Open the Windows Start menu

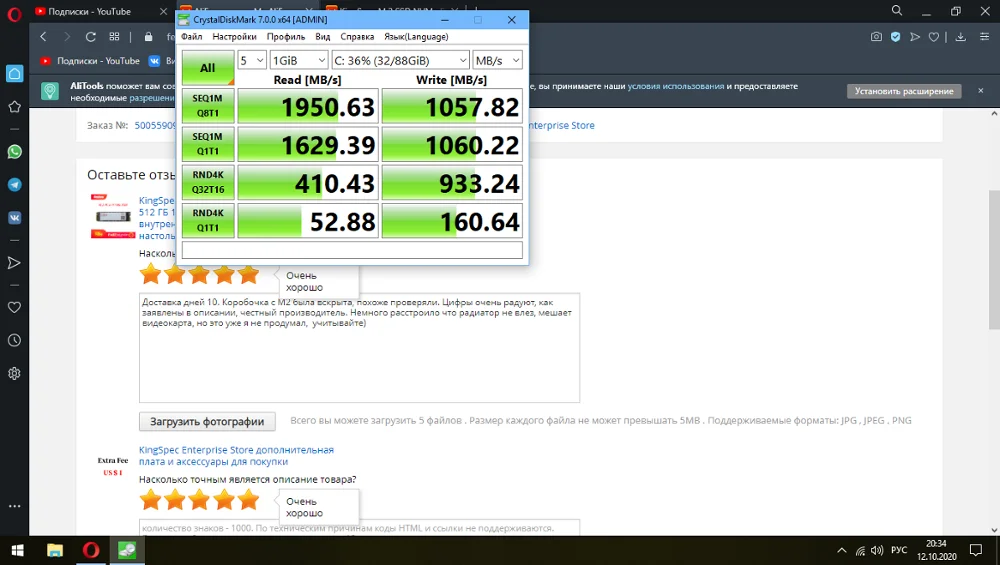pos(17,550)
